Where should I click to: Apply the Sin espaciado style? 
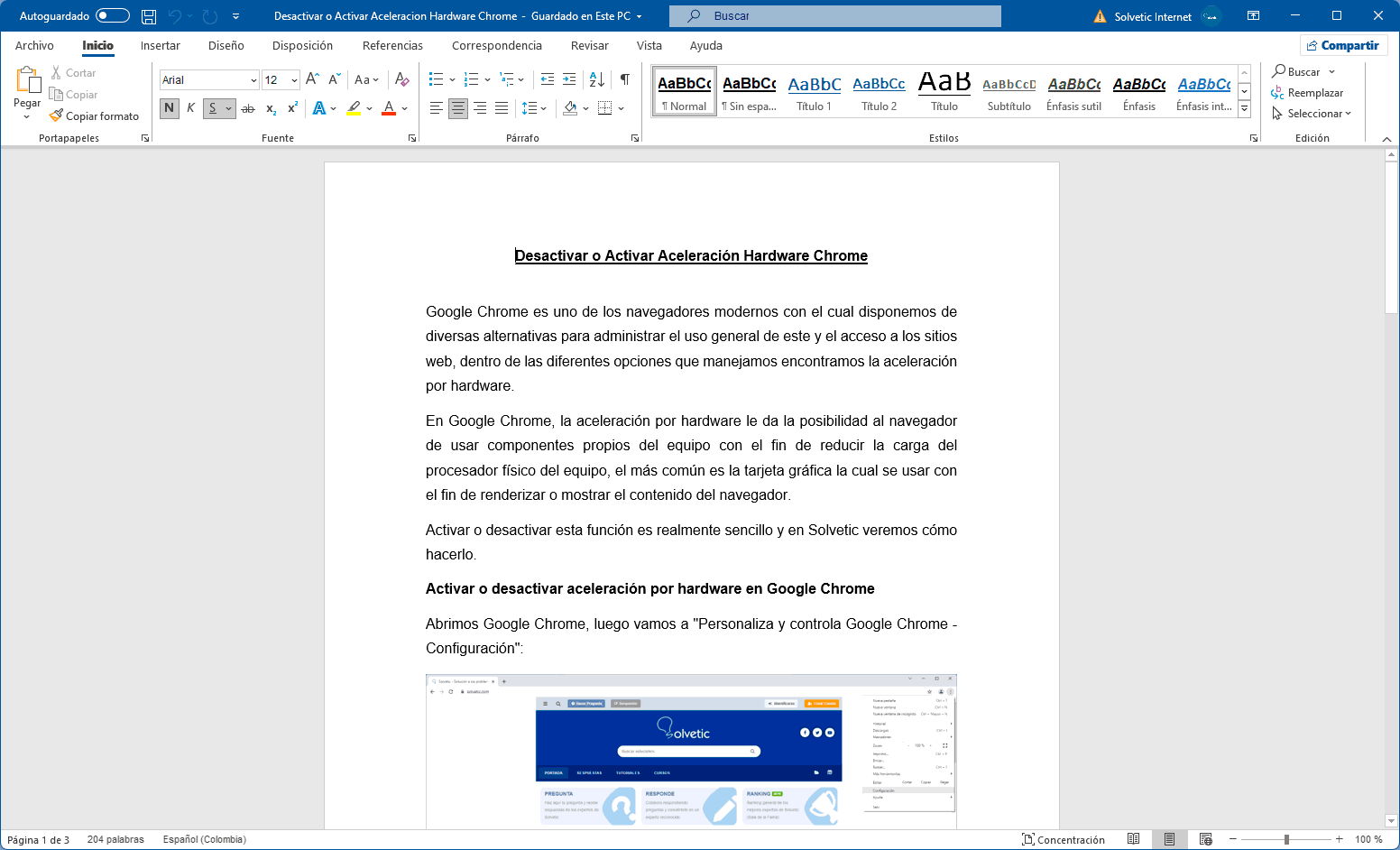click(x=750, y=91)
